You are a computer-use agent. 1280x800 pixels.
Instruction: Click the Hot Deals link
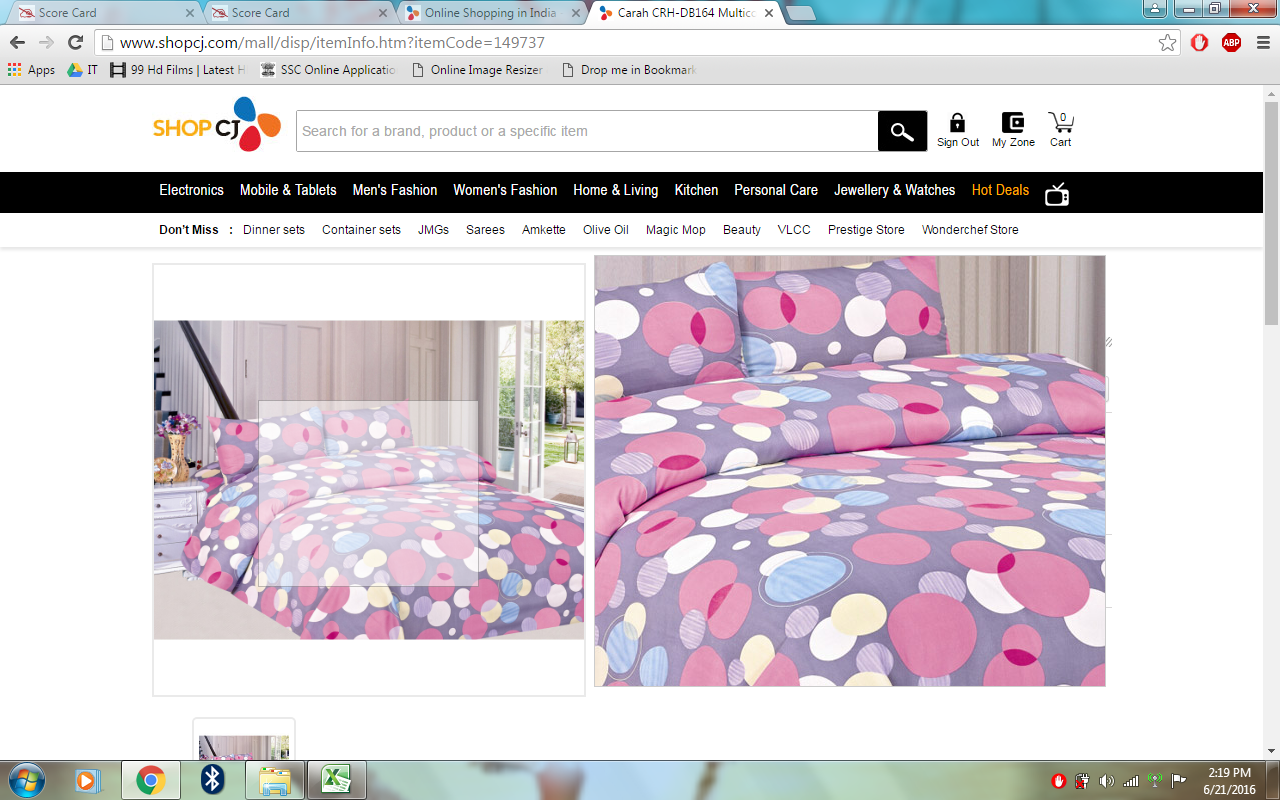[x=1000, y=190]
